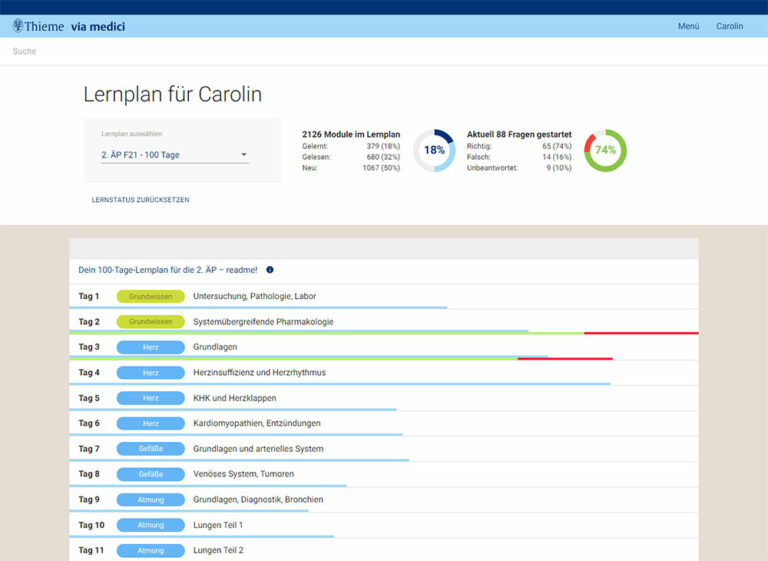Click Lernstatus zurücksetzen button
This screenshot has height=561, width=768.
(141, 200)
